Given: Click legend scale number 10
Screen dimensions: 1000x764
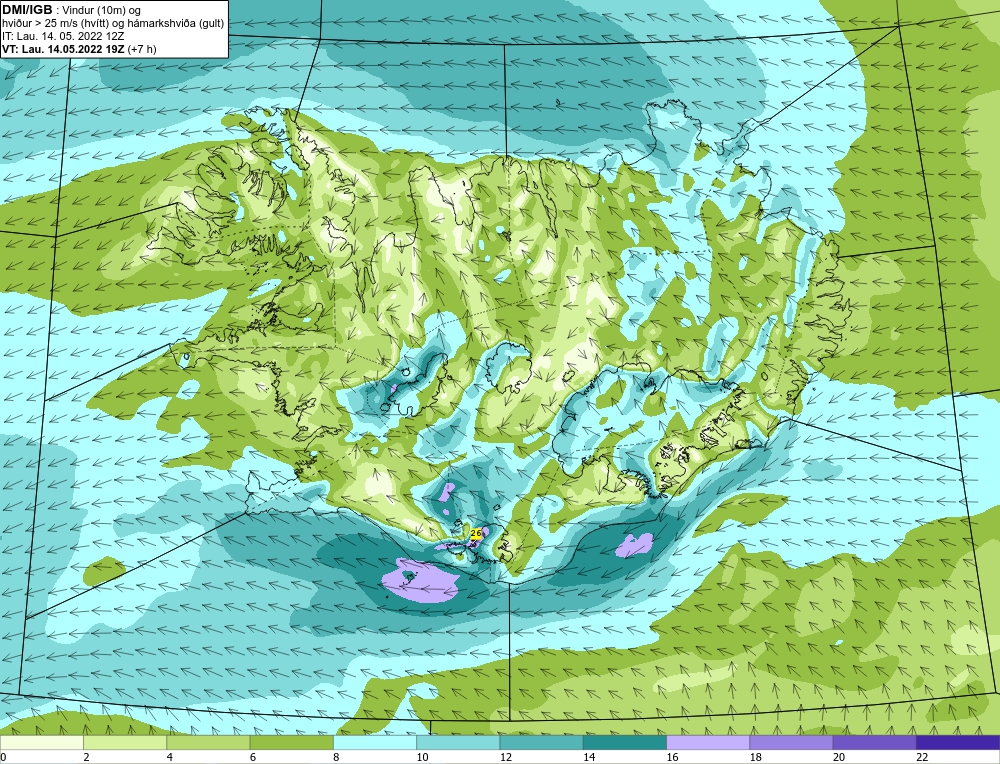Looking at the screenshot, I should (x=422, y=757).
